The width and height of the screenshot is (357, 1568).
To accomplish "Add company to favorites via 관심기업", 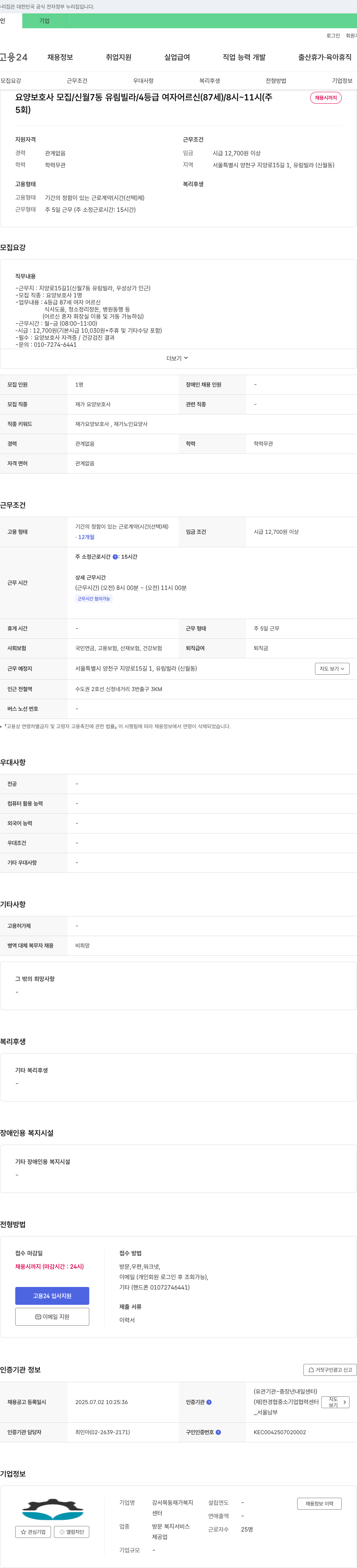I will pyautogui.click(x=33, y=1532).
